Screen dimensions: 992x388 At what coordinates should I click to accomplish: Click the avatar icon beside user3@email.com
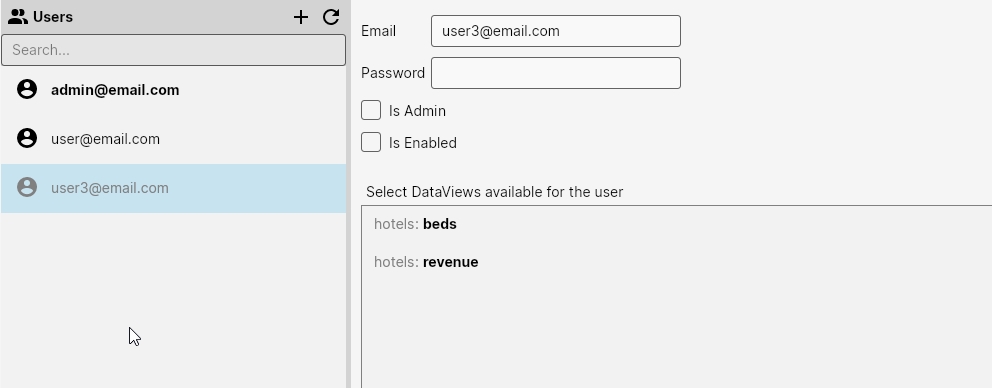[x=27, y=187]
